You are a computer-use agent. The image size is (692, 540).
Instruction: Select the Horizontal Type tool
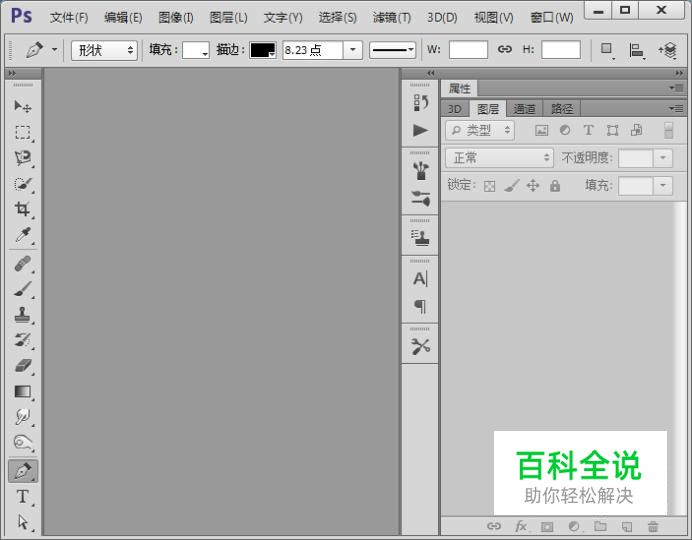[x=23, y=497]
